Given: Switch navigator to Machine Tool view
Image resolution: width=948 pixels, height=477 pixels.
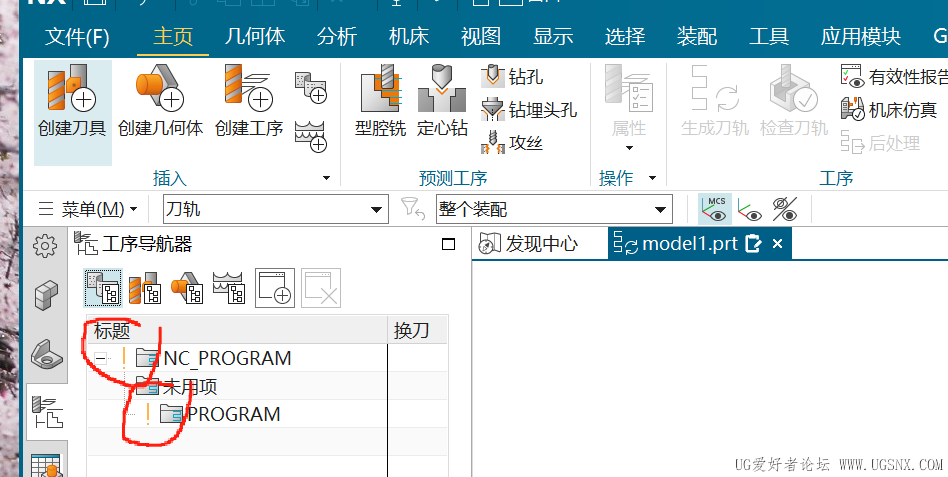Looking at the screenshot, I should 145,288.
